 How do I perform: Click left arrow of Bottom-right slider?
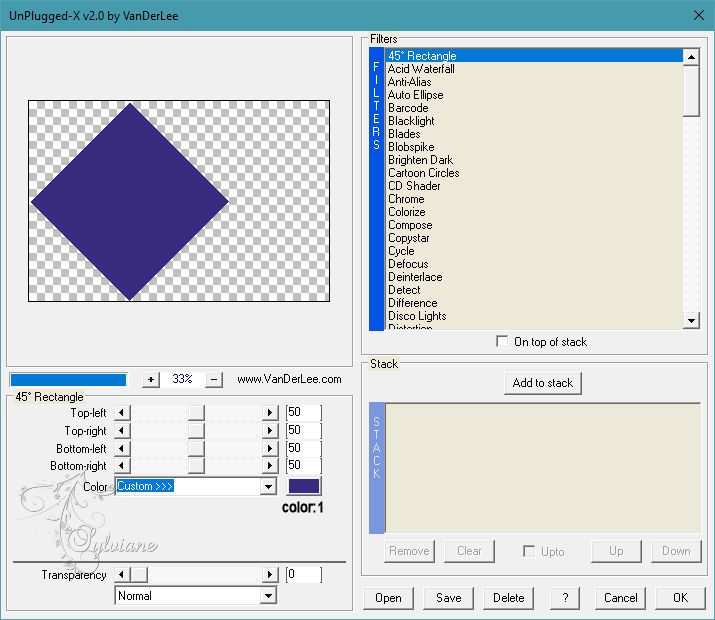click(122, 465)
